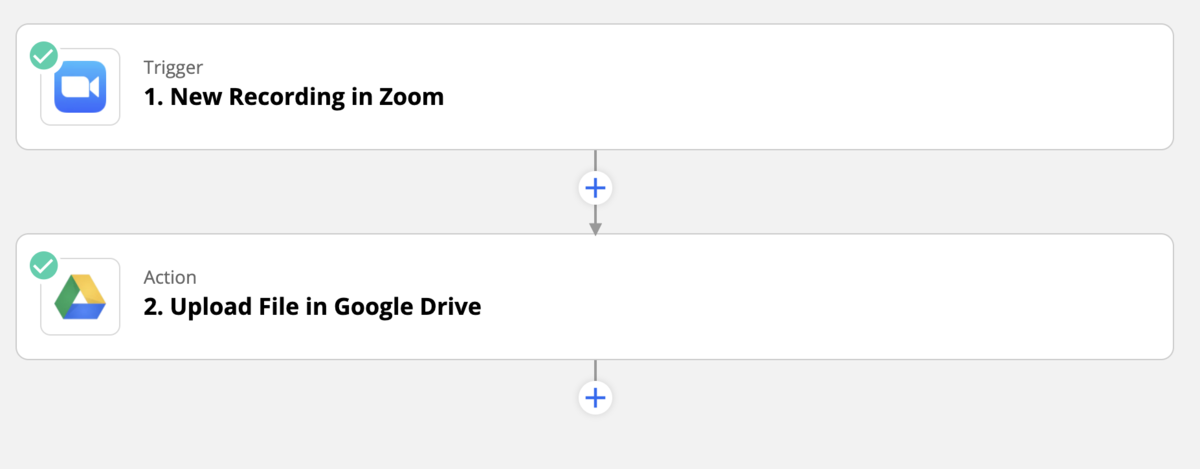
Task: Click the arrowhead pointing to the action step
Action: click(x=595, y=229)
